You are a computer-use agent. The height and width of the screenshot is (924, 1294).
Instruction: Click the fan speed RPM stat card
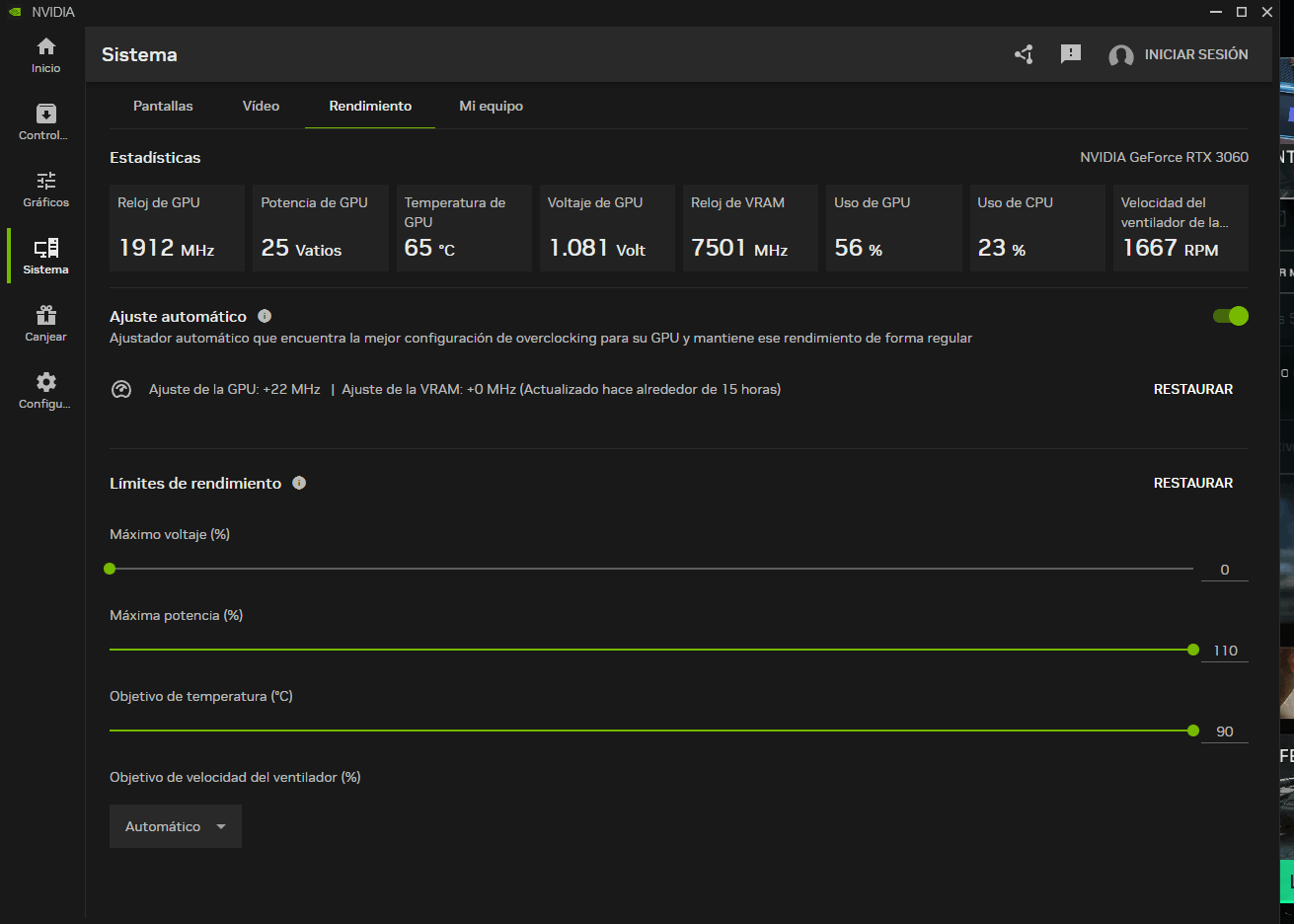(x=1180, y=228)
